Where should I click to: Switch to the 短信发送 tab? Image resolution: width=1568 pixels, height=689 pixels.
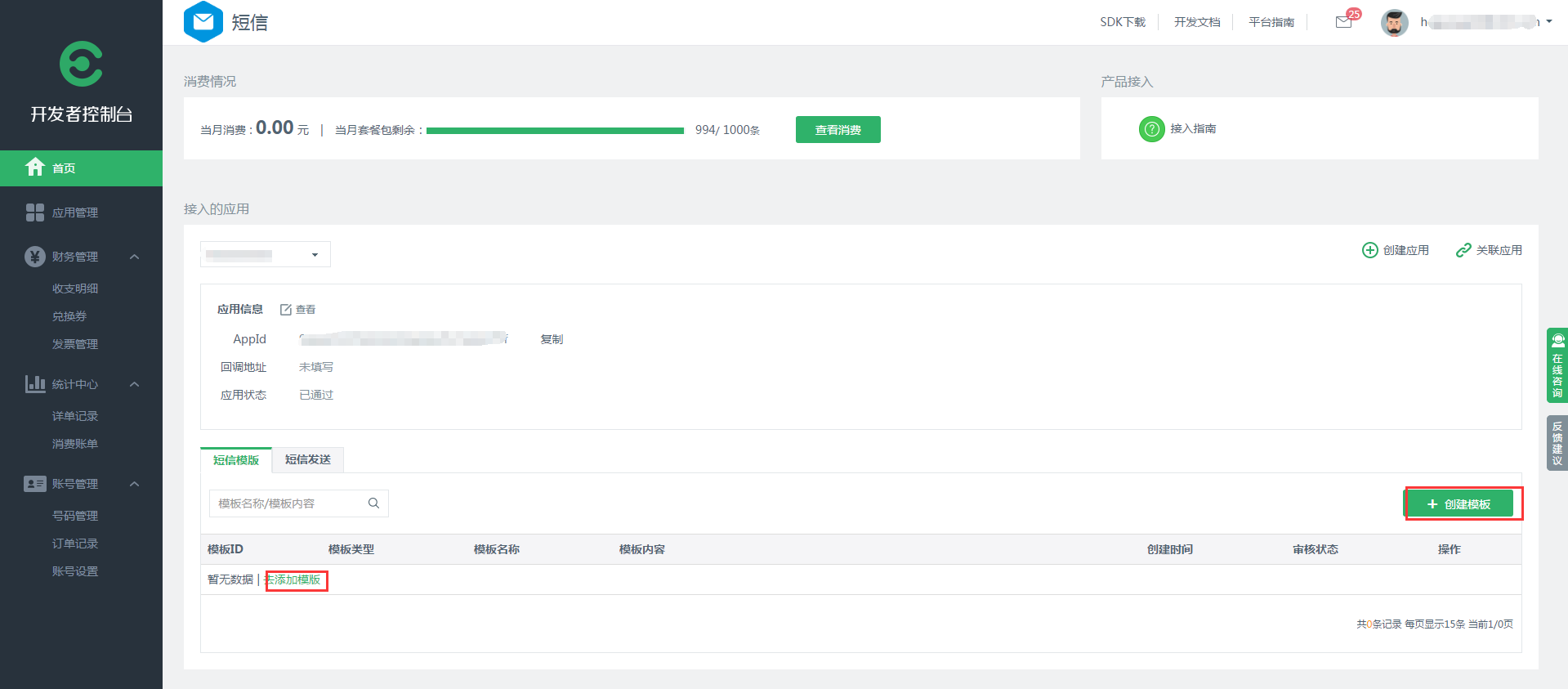[x=308, y=460]
